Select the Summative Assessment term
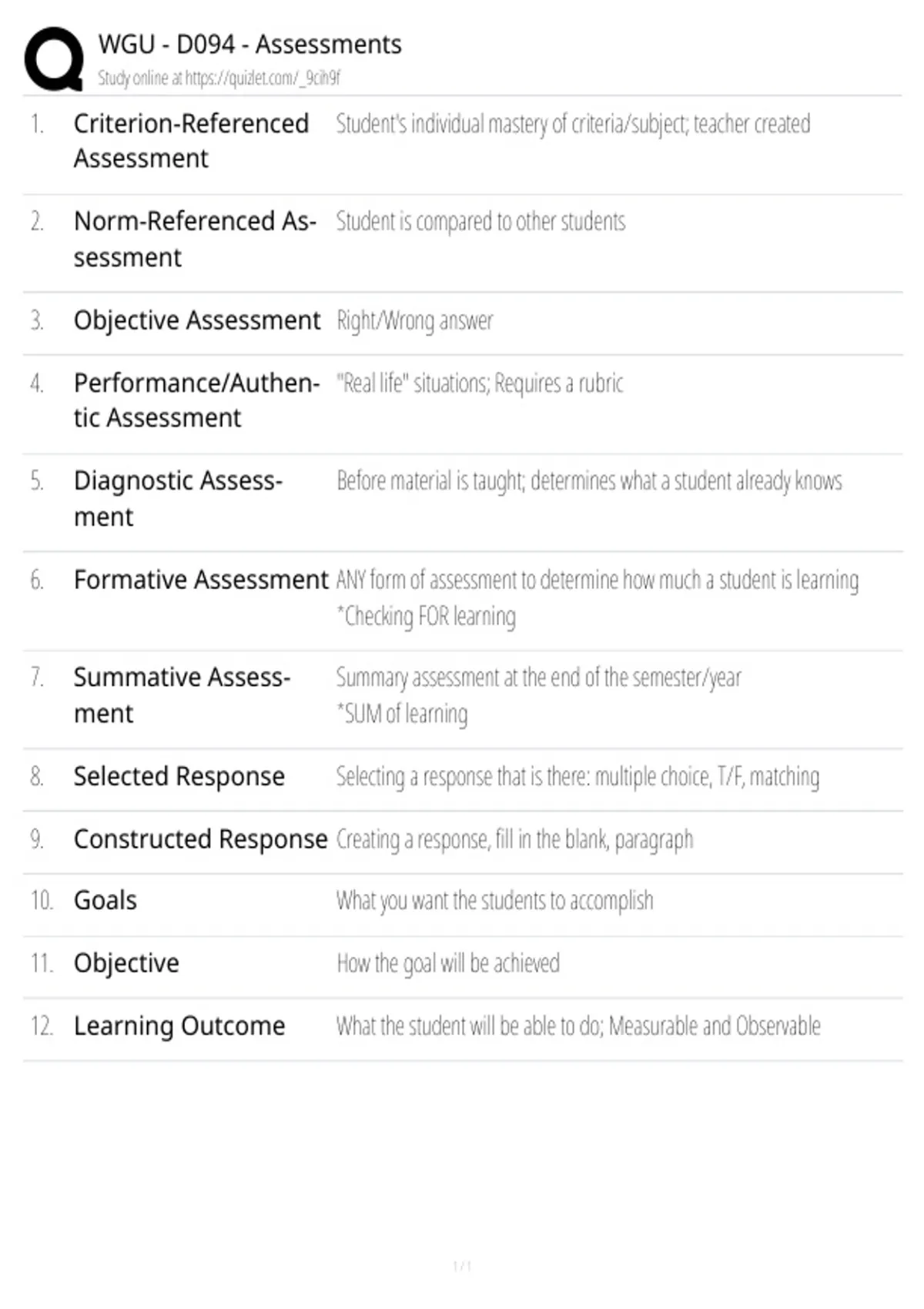 [182, 695]
